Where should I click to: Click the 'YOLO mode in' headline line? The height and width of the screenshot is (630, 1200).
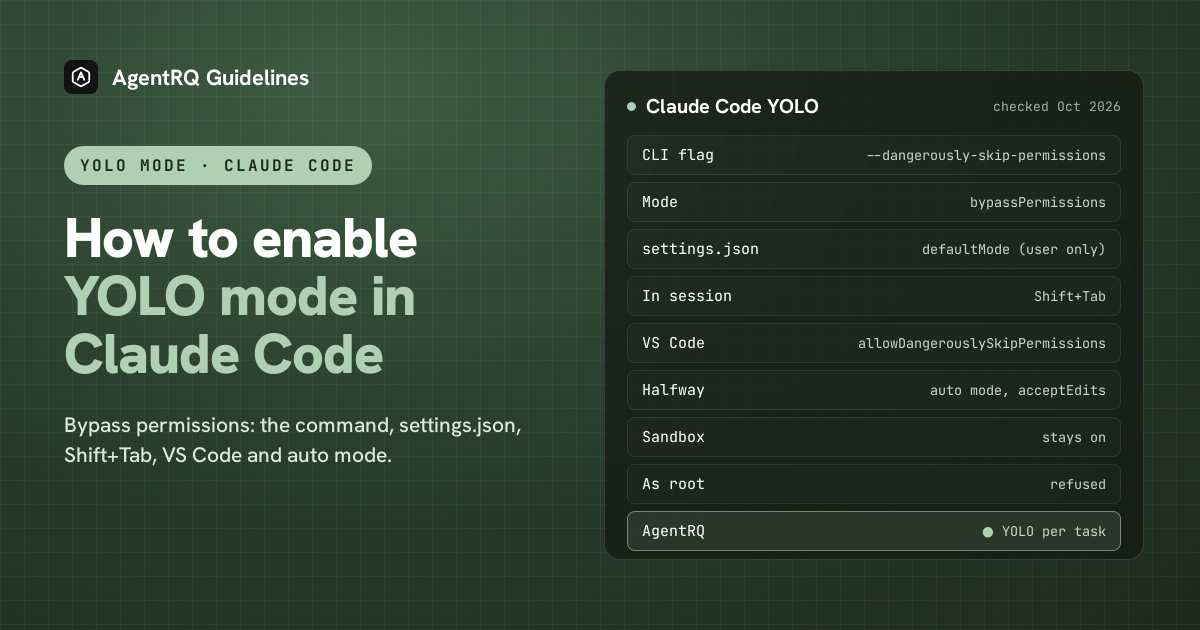[x=240, y=296]
